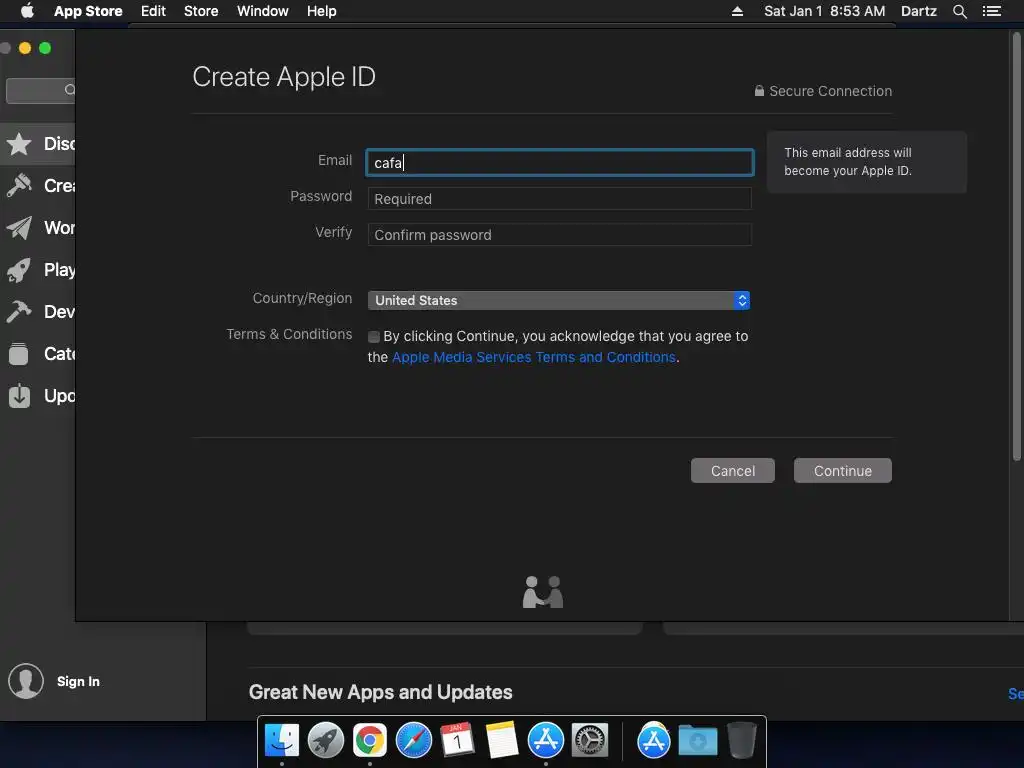
Task: Click the vertical scrollbar of the dialog
Action: tap(1016, 247)
